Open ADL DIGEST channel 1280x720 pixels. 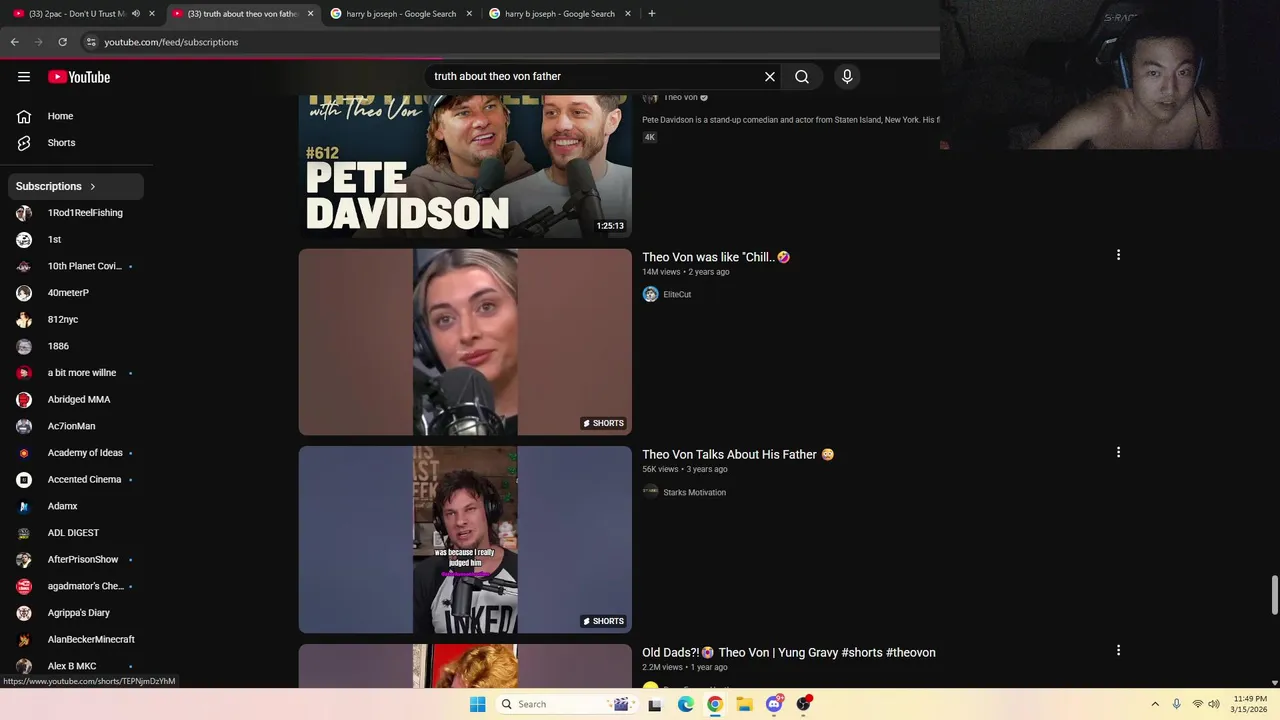[76, 533]
